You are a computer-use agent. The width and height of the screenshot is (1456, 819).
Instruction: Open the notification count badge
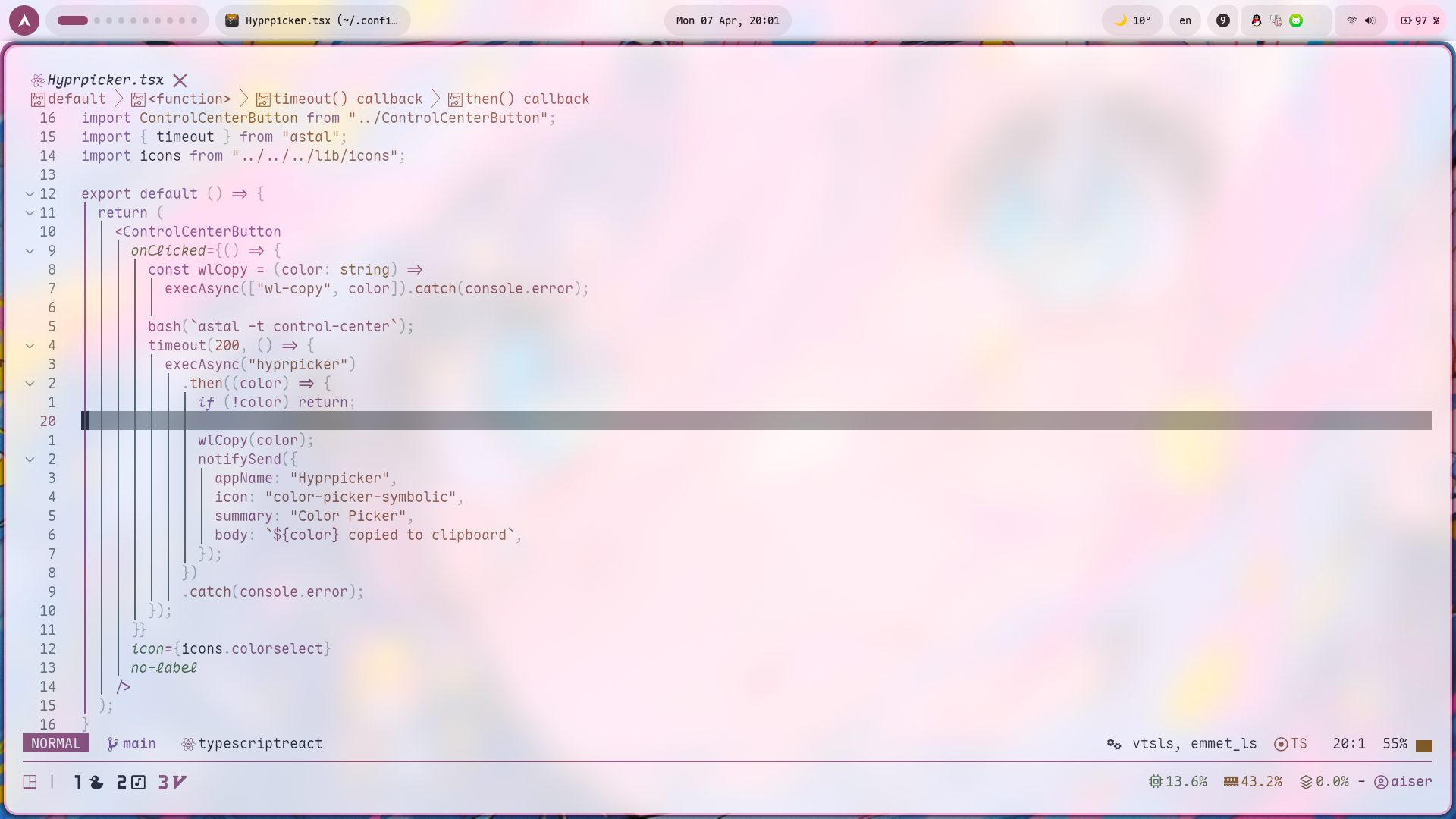point(1222,20)
